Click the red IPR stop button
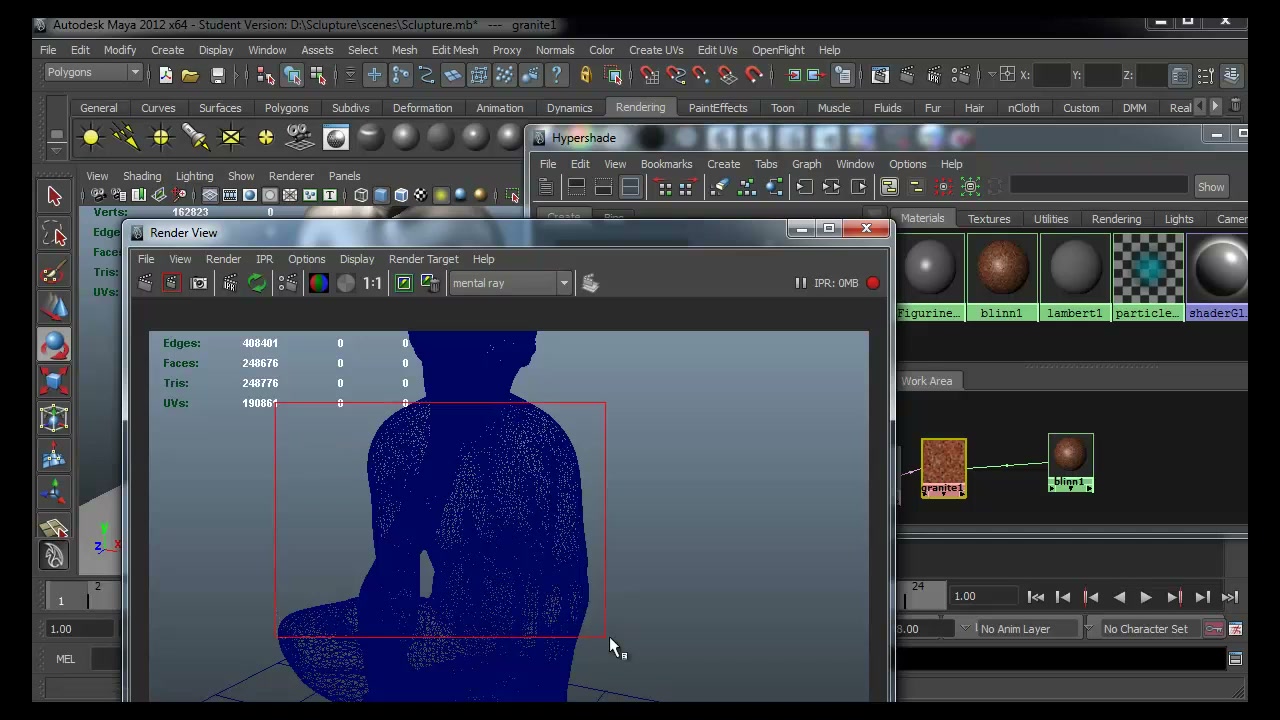This screenshot has height=720, width=1280. [873, 283]
